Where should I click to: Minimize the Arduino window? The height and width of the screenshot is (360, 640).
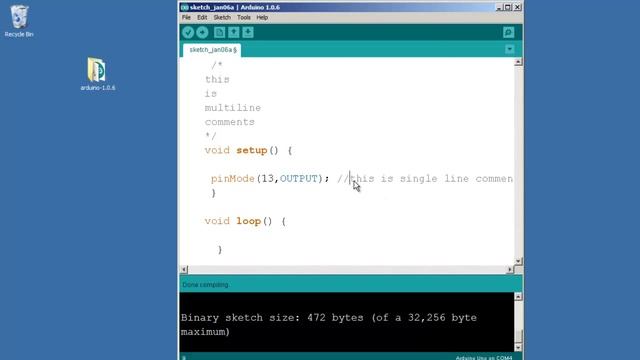tap(499, 7)
